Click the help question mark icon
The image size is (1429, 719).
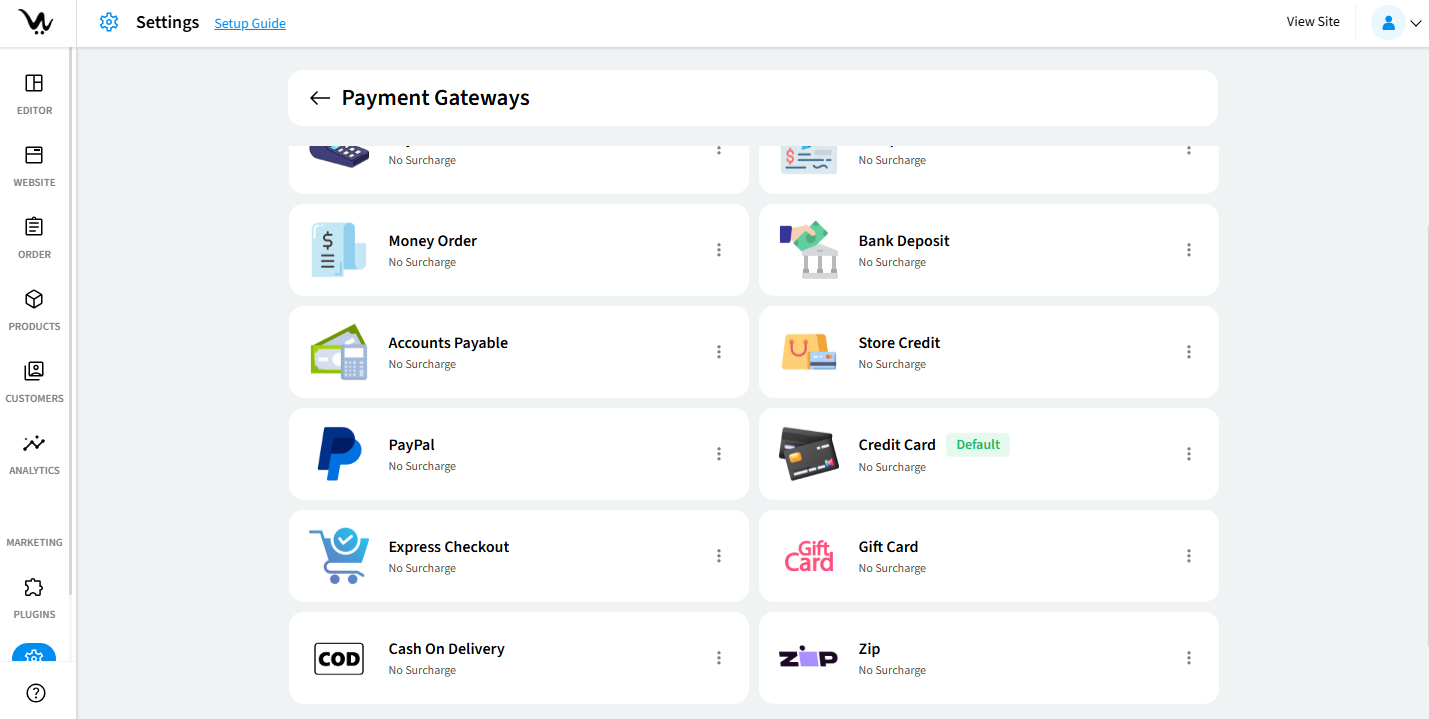36,693
